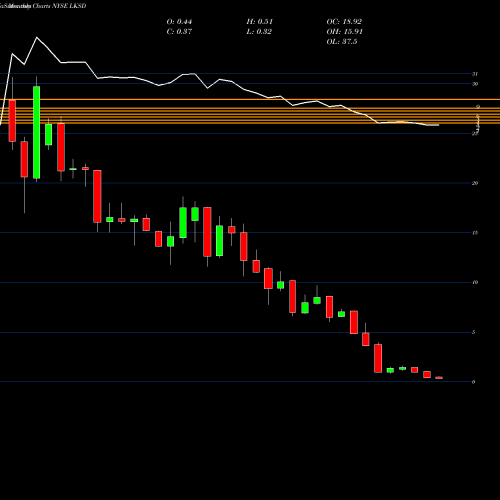Image resolution: width=500 pixels, height=500 pixels.
Task: Click the 'Charts NYSE LKSD' title text
Action: point(59,6)
